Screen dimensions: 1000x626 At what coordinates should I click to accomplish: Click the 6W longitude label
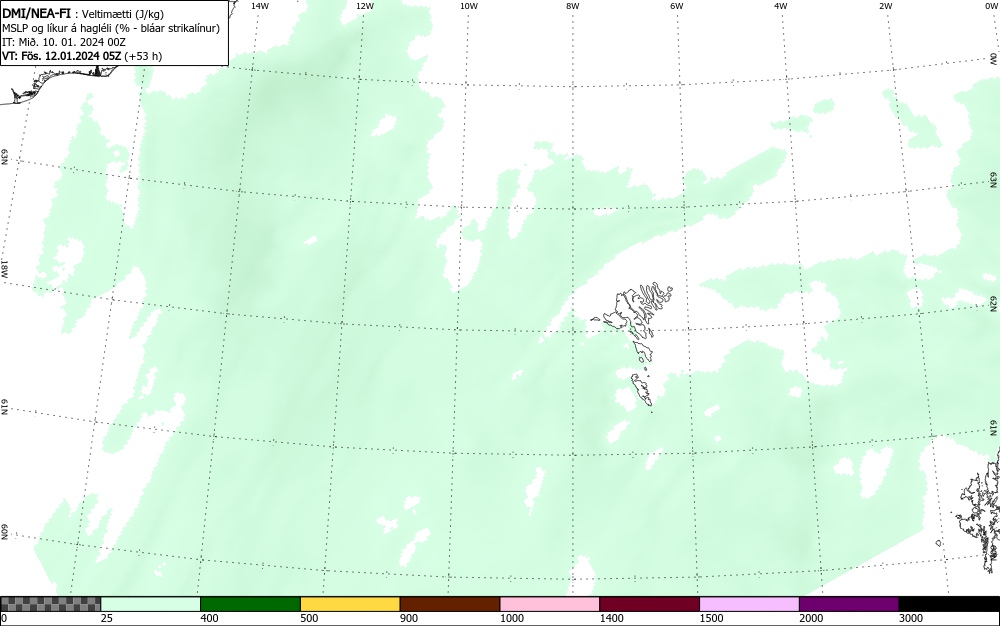pyautogui.click(x=677, y=6)
